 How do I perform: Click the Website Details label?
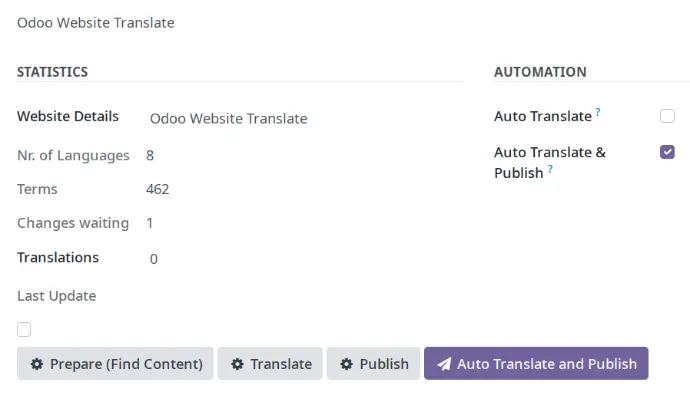coord(68,116)
